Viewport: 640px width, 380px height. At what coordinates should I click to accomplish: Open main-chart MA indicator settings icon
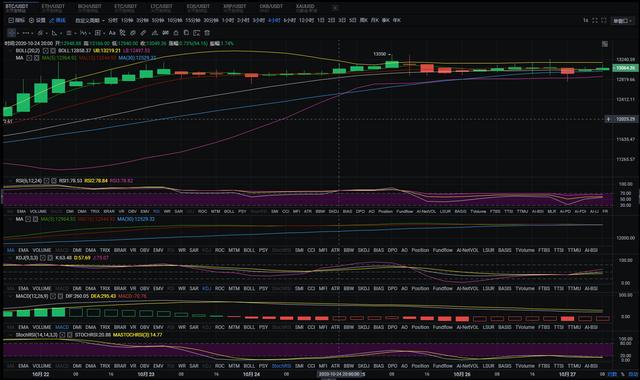coord(29,58)
